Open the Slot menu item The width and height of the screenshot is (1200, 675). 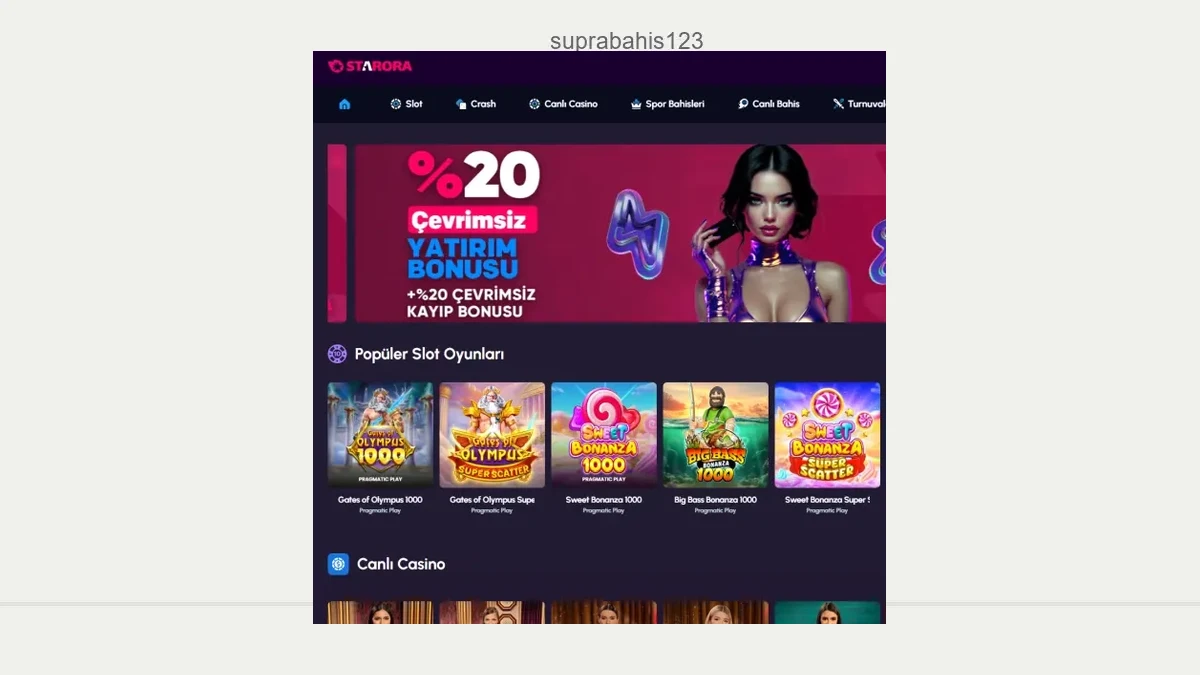pyautogui.click(x=406, y=104)
